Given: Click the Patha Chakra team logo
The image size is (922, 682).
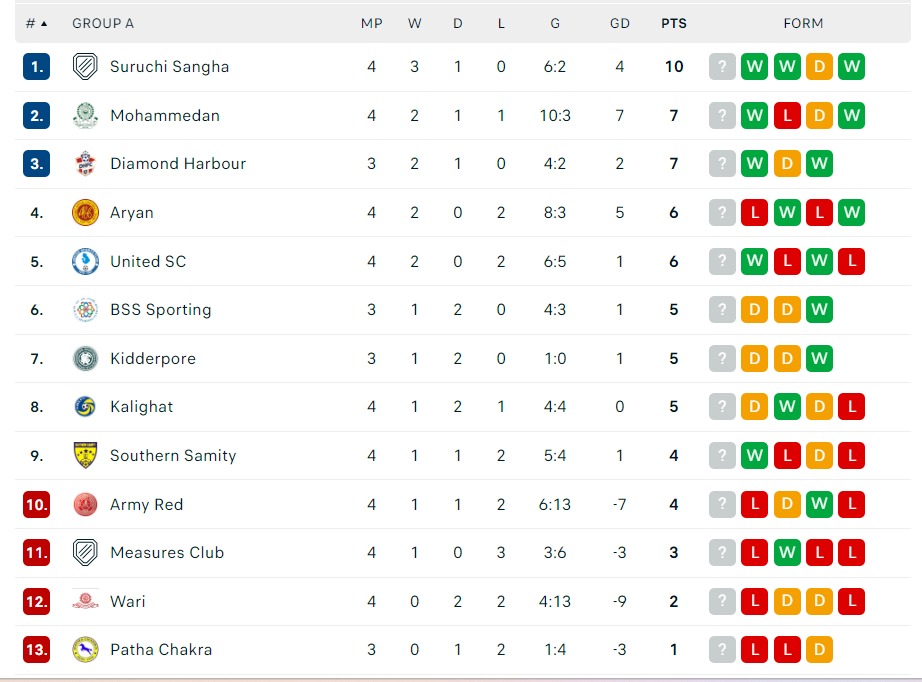Looking at the screenshot, I should tap(85, 650).
